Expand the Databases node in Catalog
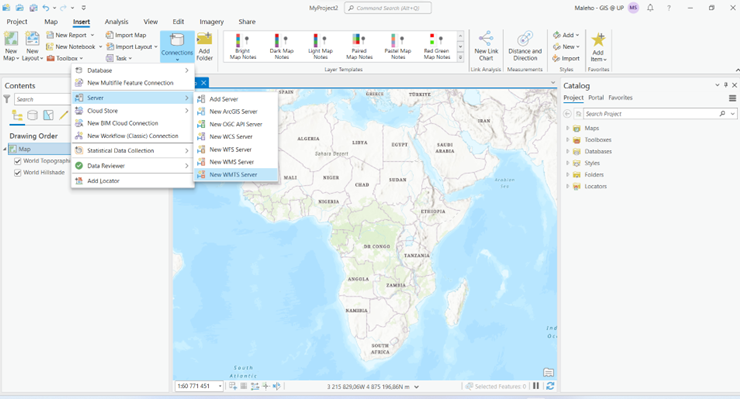This screenshot has width=740, height=399. coord(567,152)
